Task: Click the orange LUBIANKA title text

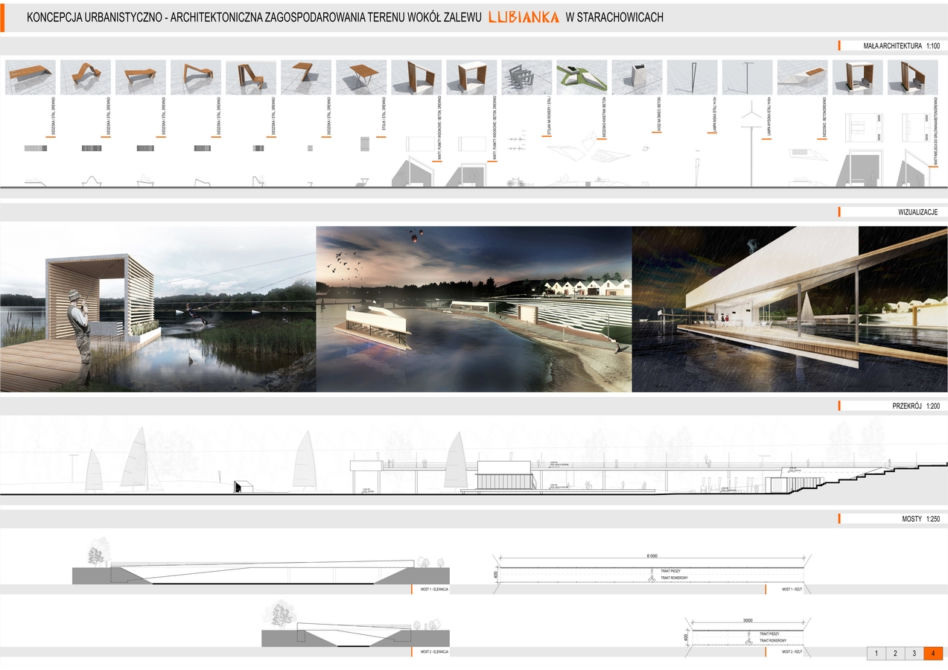Action: 524,18
